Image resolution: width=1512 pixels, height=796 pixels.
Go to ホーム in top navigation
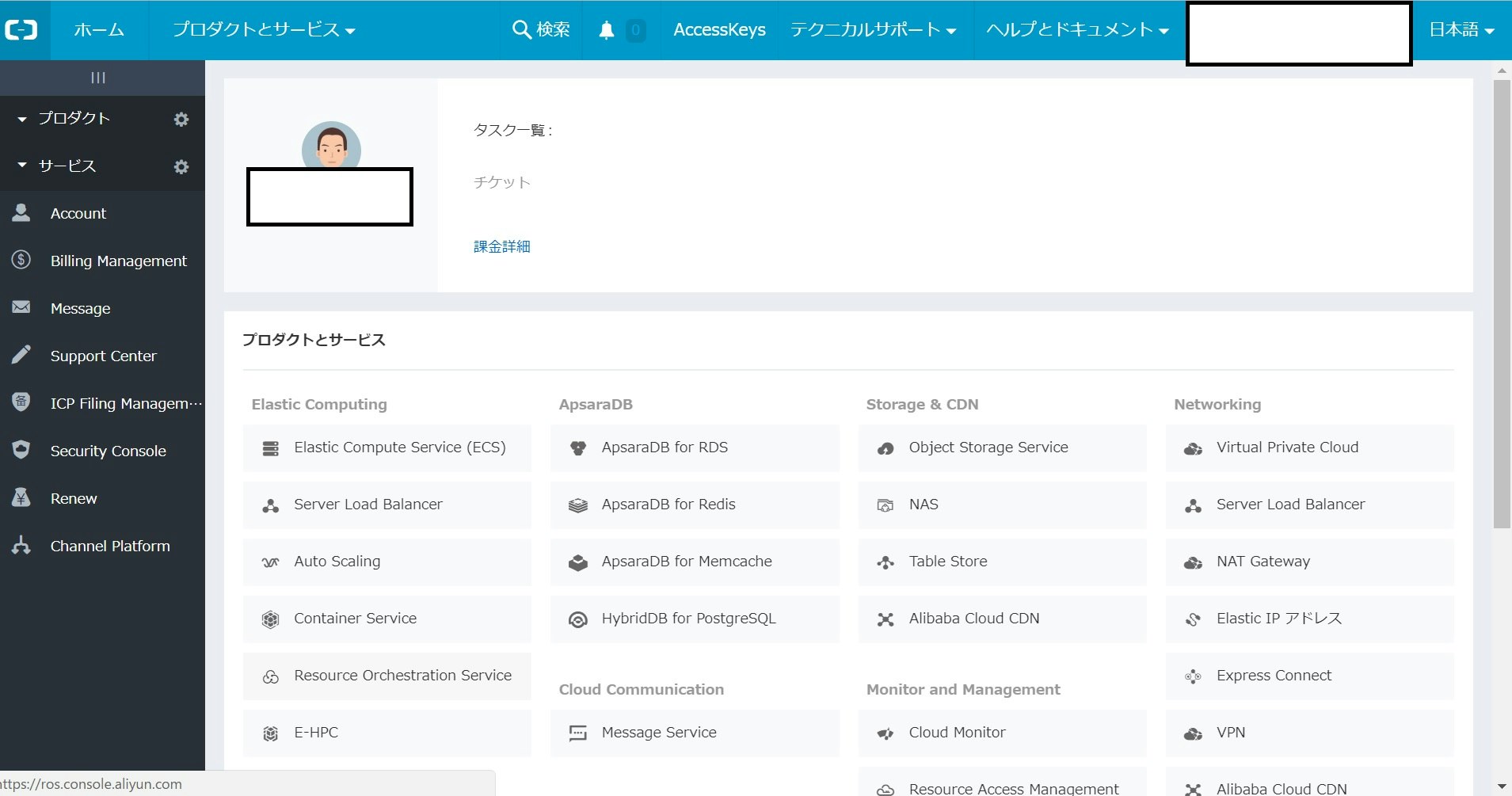[99, 30]
